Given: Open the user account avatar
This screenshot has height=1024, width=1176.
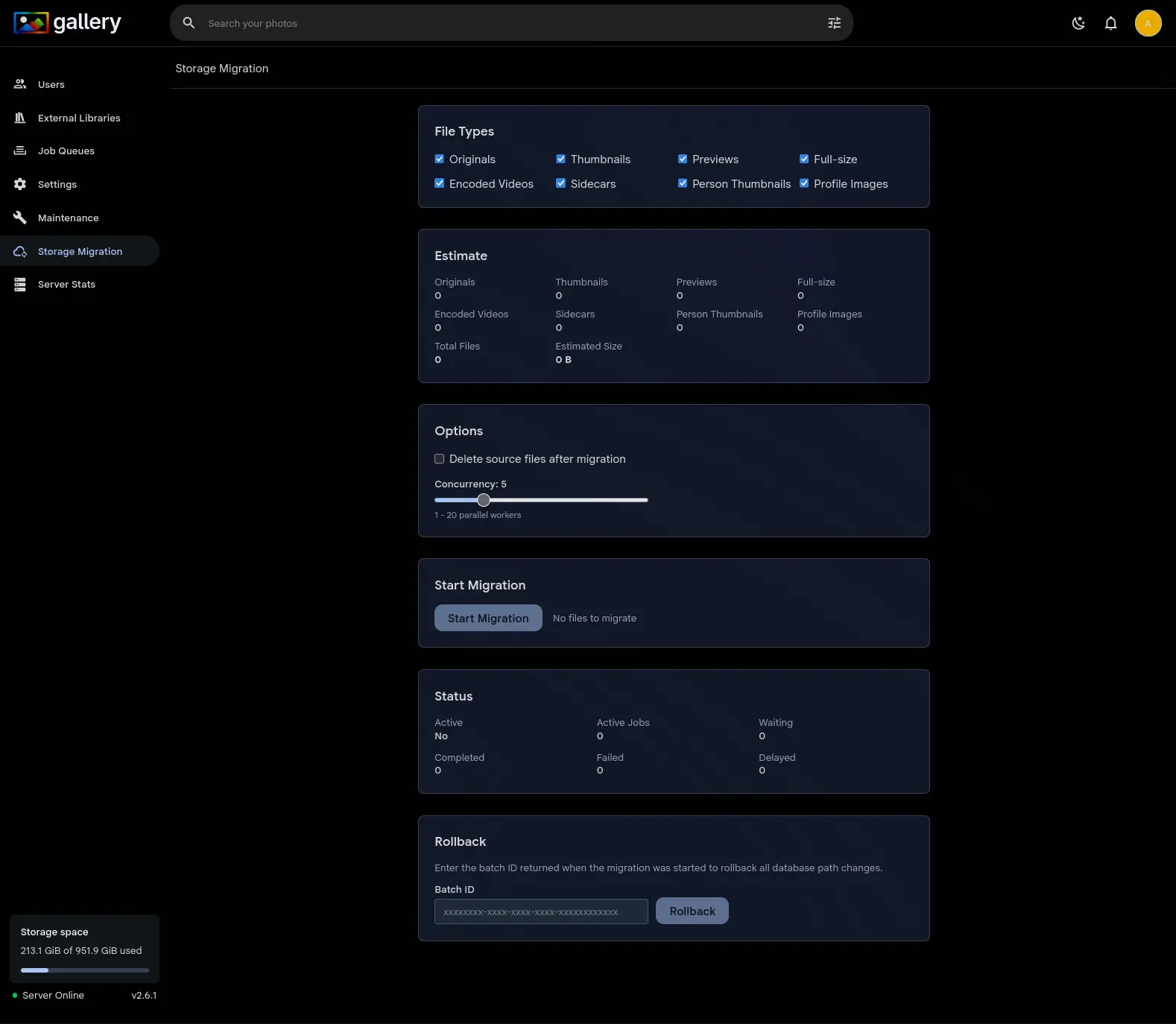Looking at the screenshot, I should click(x=1148, y=23).
